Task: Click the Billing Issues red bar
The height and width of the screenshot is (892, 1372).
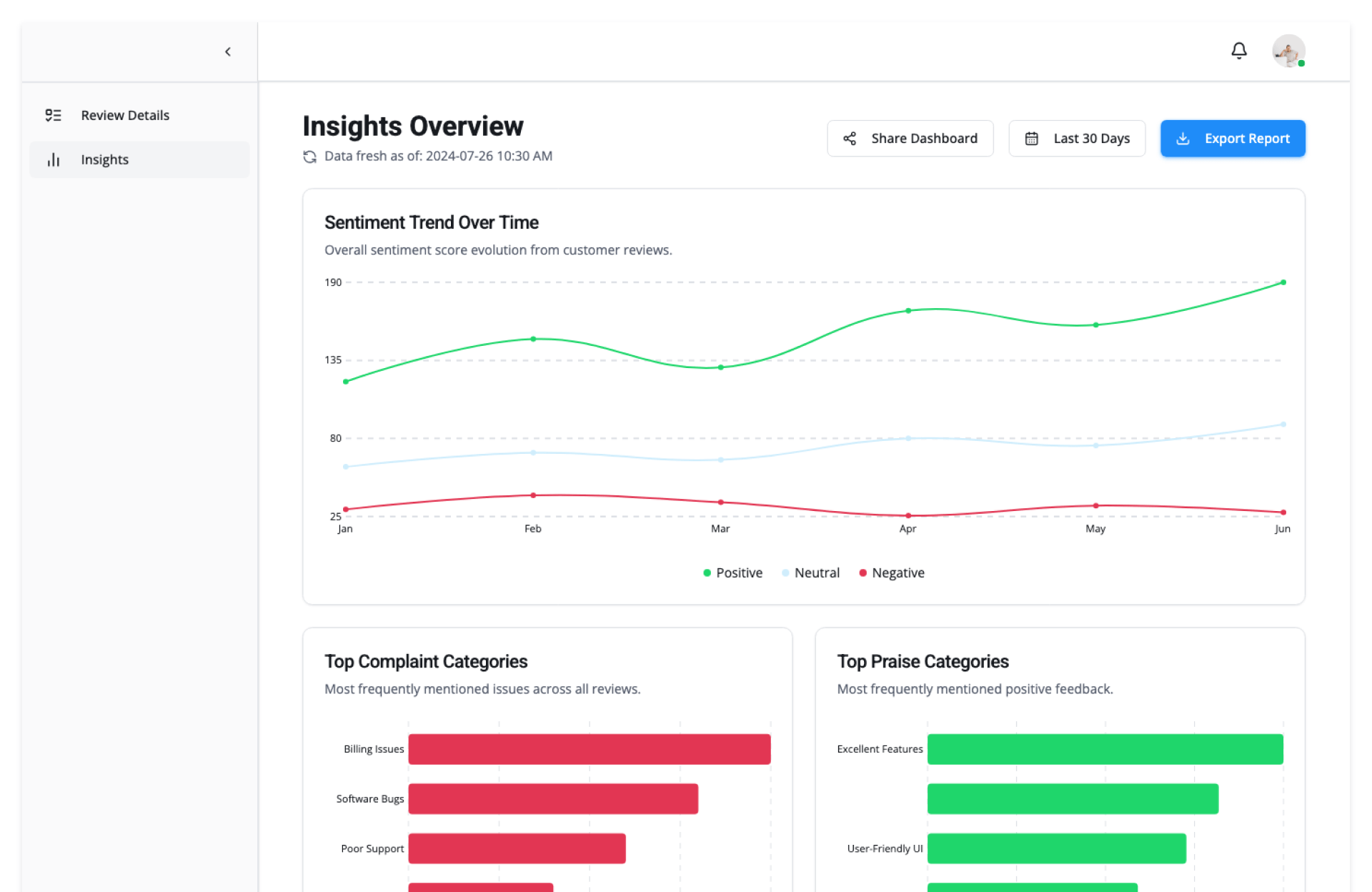Action: coord(589,749)
